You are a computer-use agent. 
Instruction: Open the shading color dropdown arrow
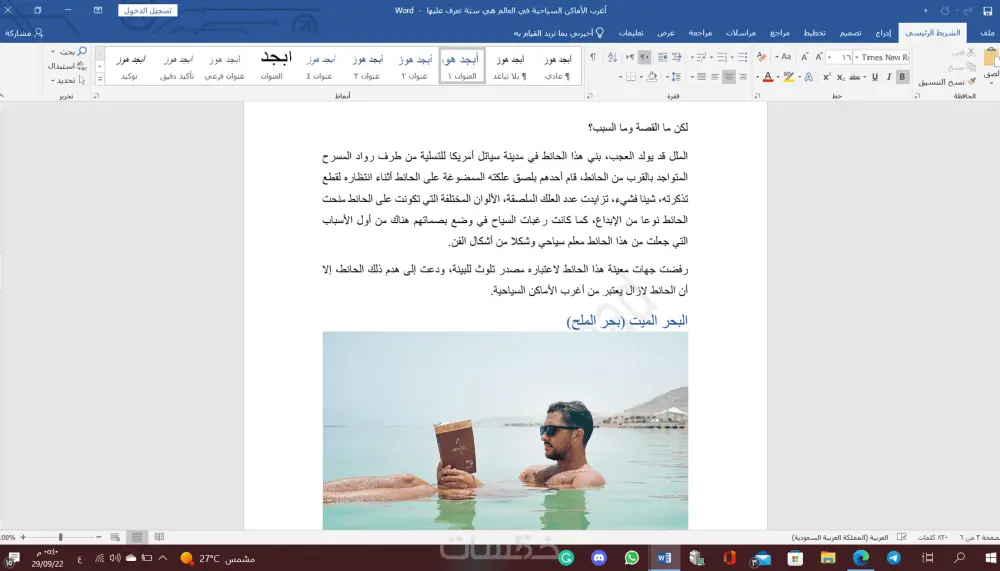641,77
